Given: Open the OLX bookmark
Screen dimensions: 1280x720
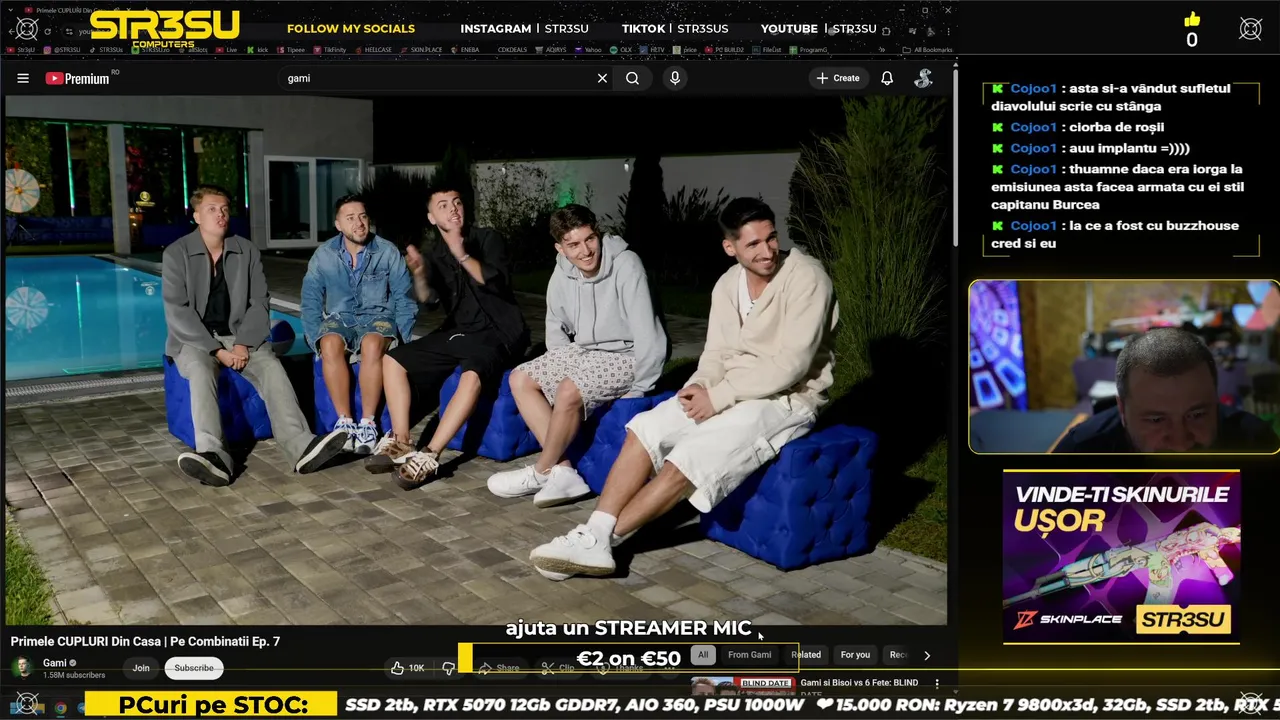Looking at the screenshot, I should coord(620,49).
